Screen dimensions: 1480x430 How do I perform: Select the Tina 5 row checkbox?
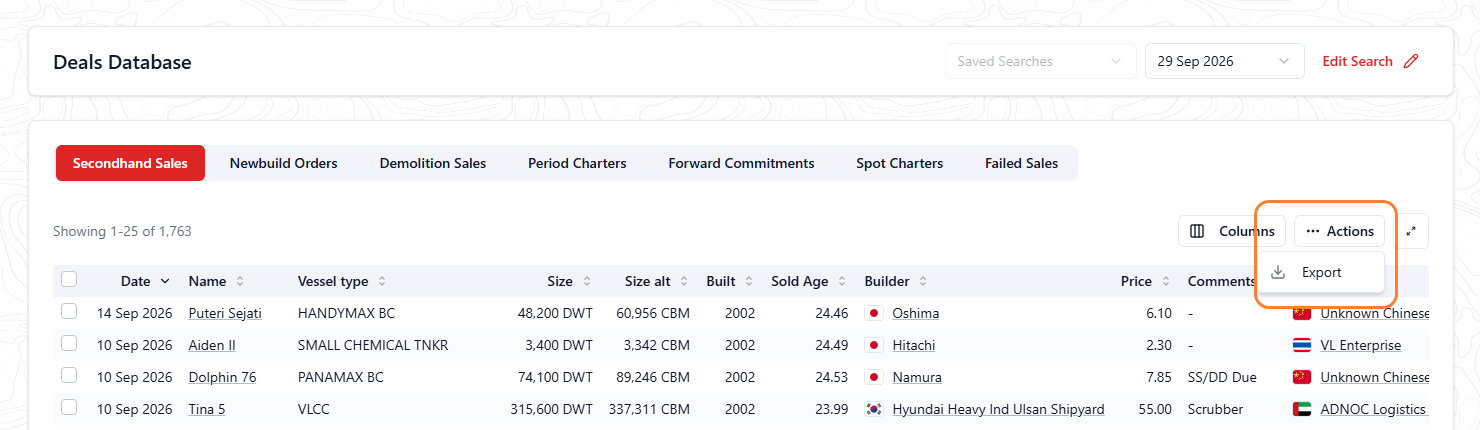click(69, 407)
